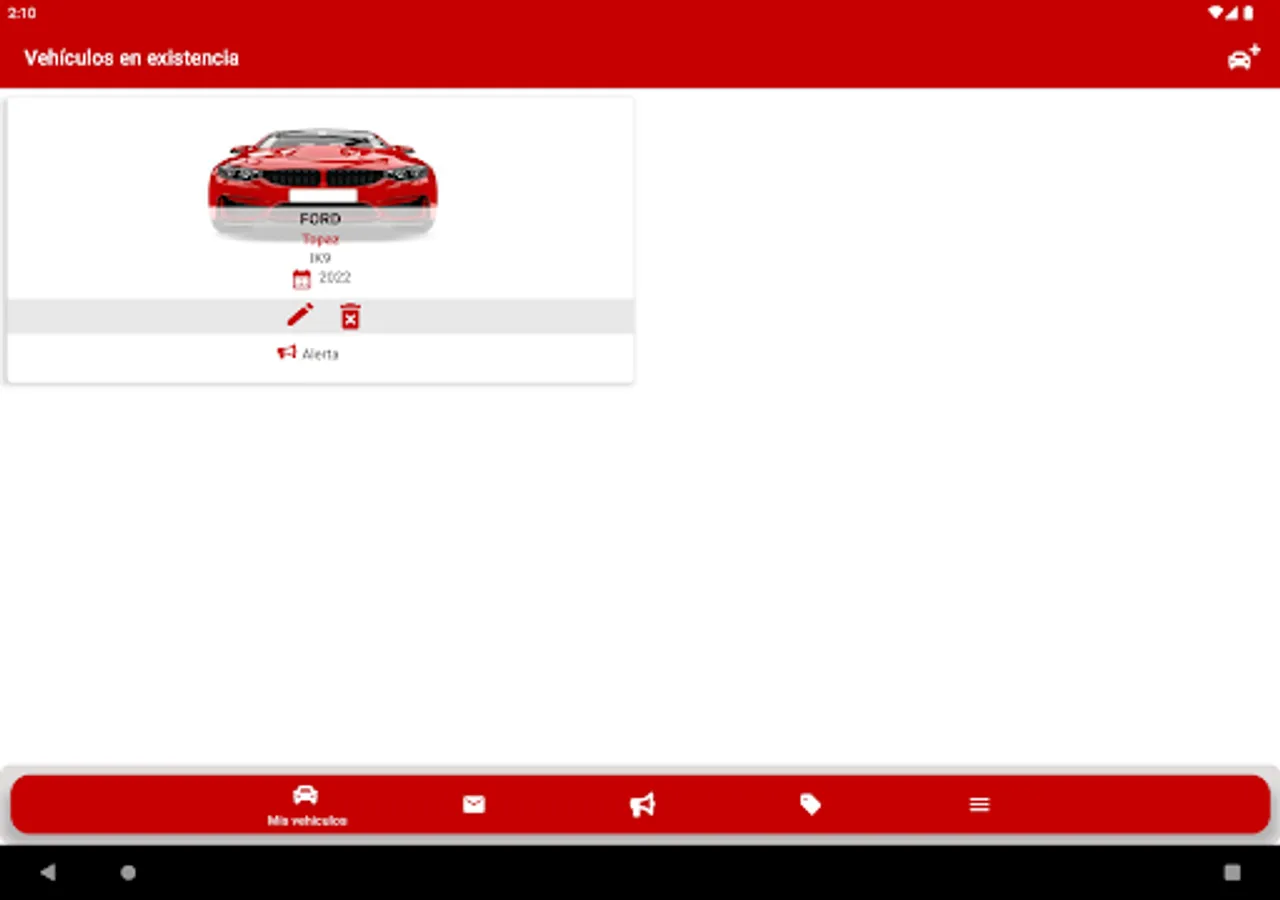This screenshot has width=1280, height=900.
Task: Open the red car image thumbnail
Action: (x=322, y=183)
